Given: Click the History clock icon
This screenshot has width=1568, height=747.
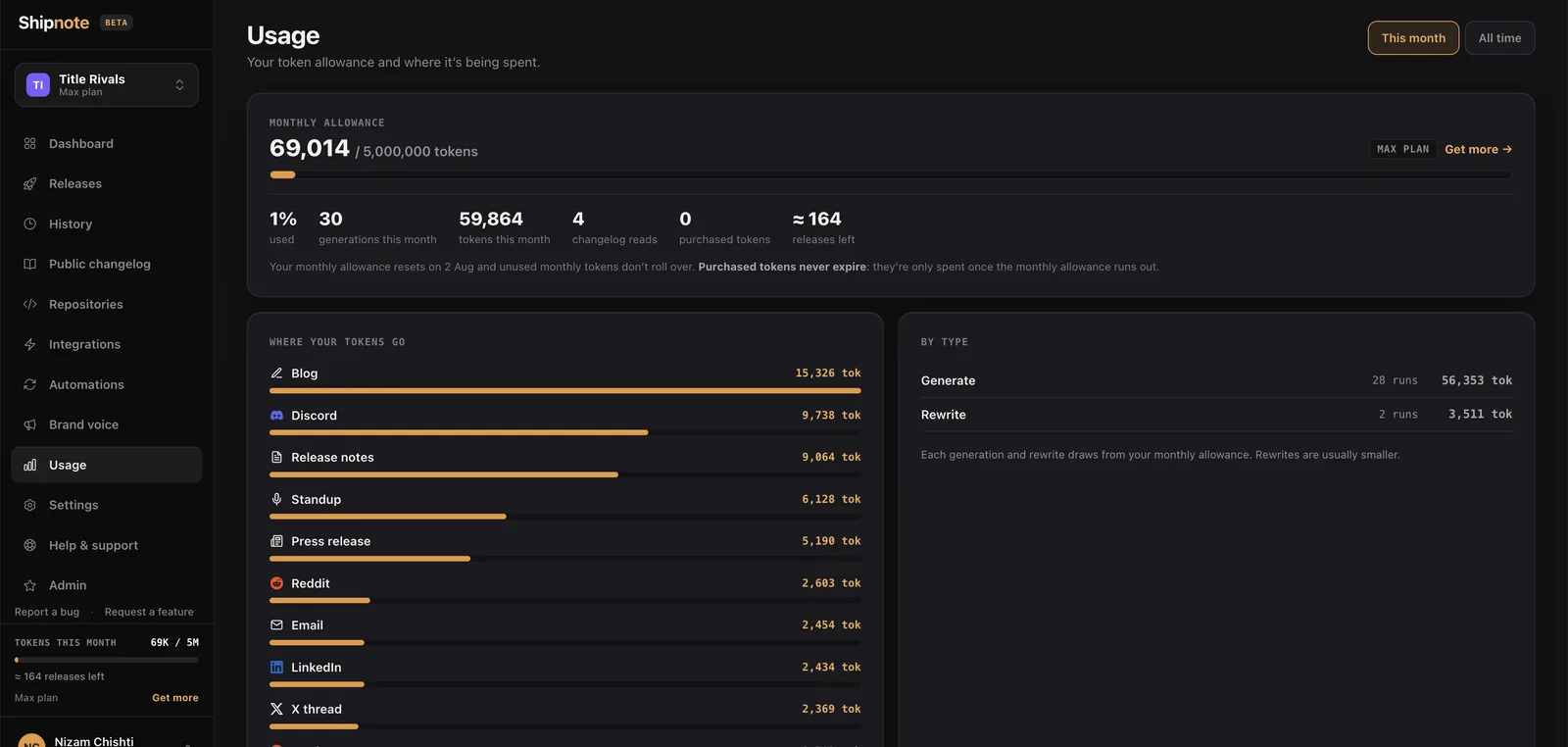Looking at the screenshot, I should 29,224.
